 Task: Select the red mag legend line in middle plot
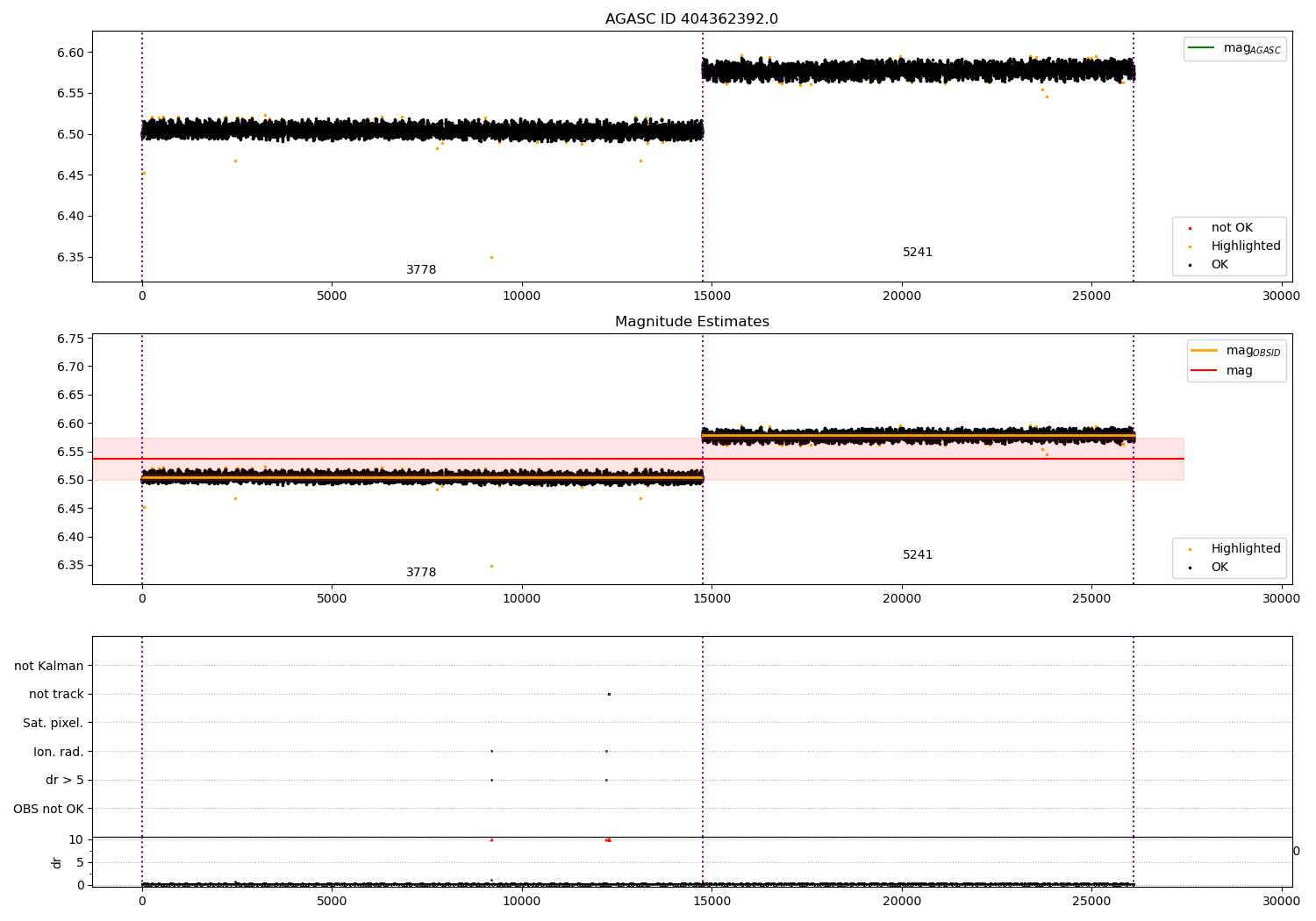click(1205, 370)
